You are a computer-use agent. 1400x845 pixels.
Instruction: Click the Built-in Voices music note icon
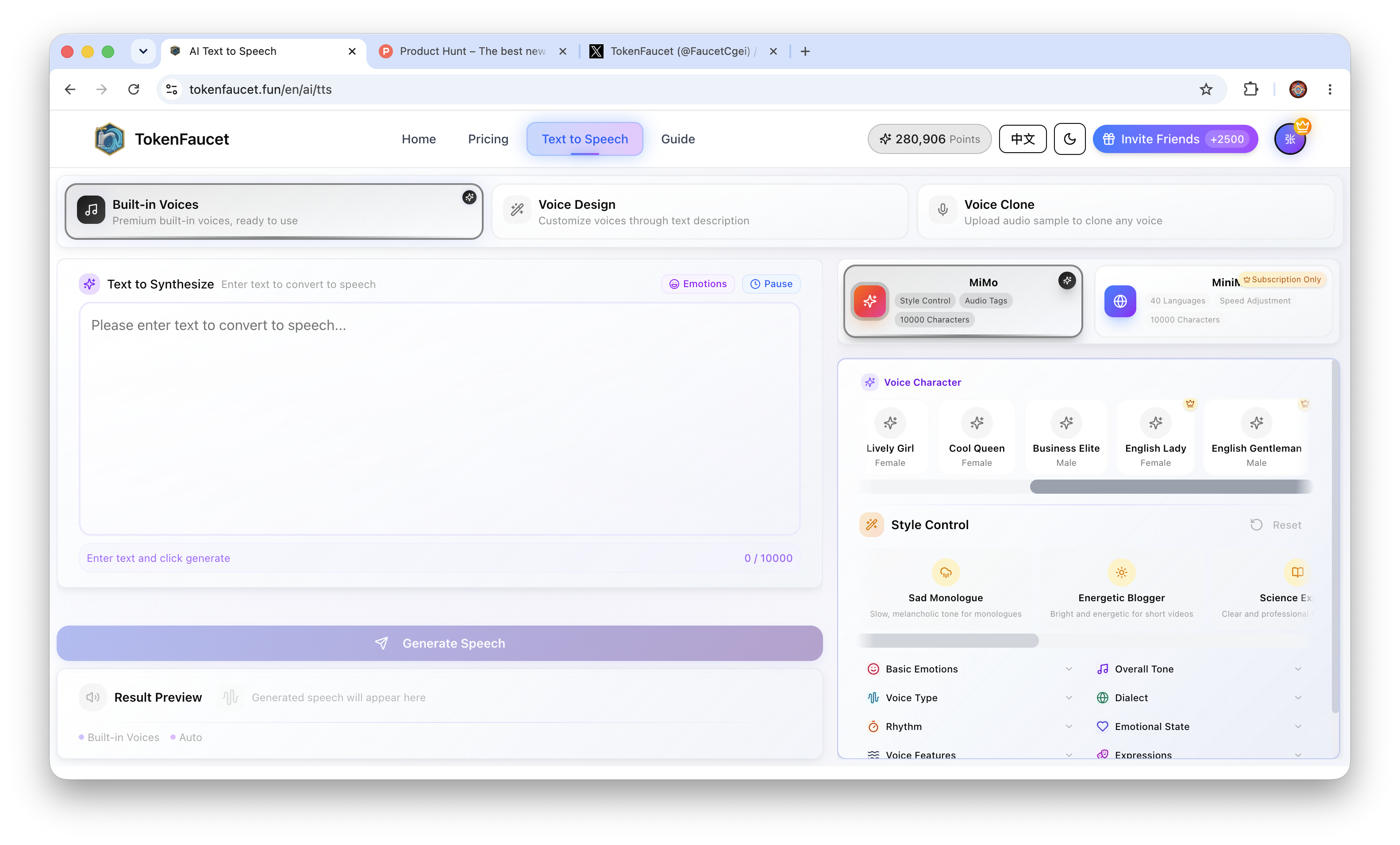pos(91,210)
